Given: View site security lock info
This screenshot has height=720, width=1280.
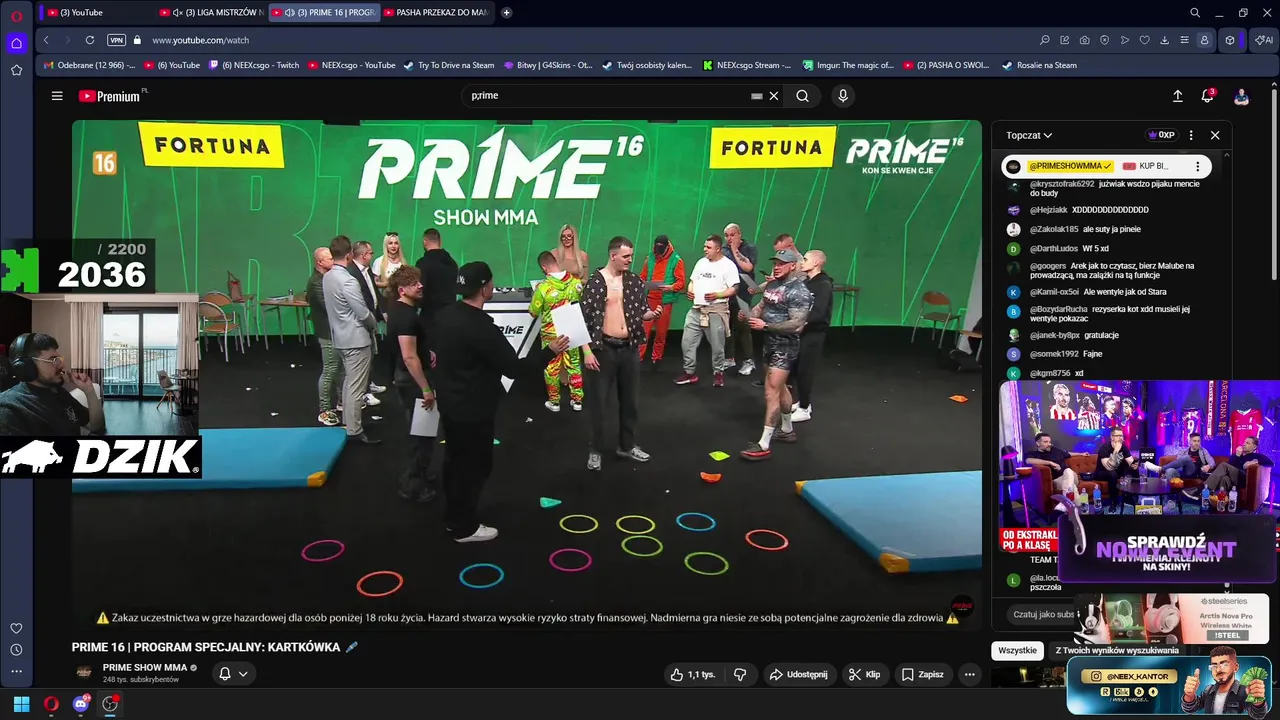Looking at the screenshot, I should pyautogui.click(x=137, y=40).
